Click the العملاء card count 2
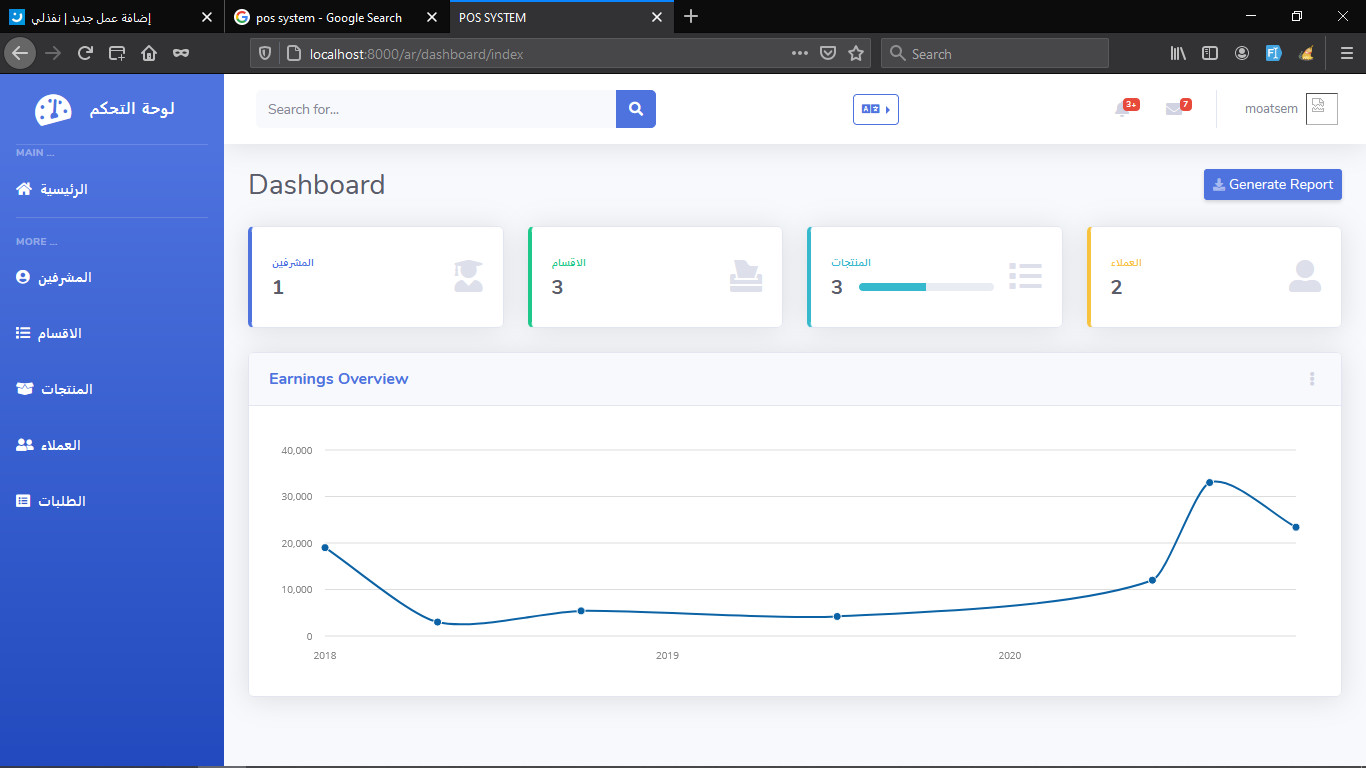The width and height of the screenshot is (1366, 768). click(1116, 288)
